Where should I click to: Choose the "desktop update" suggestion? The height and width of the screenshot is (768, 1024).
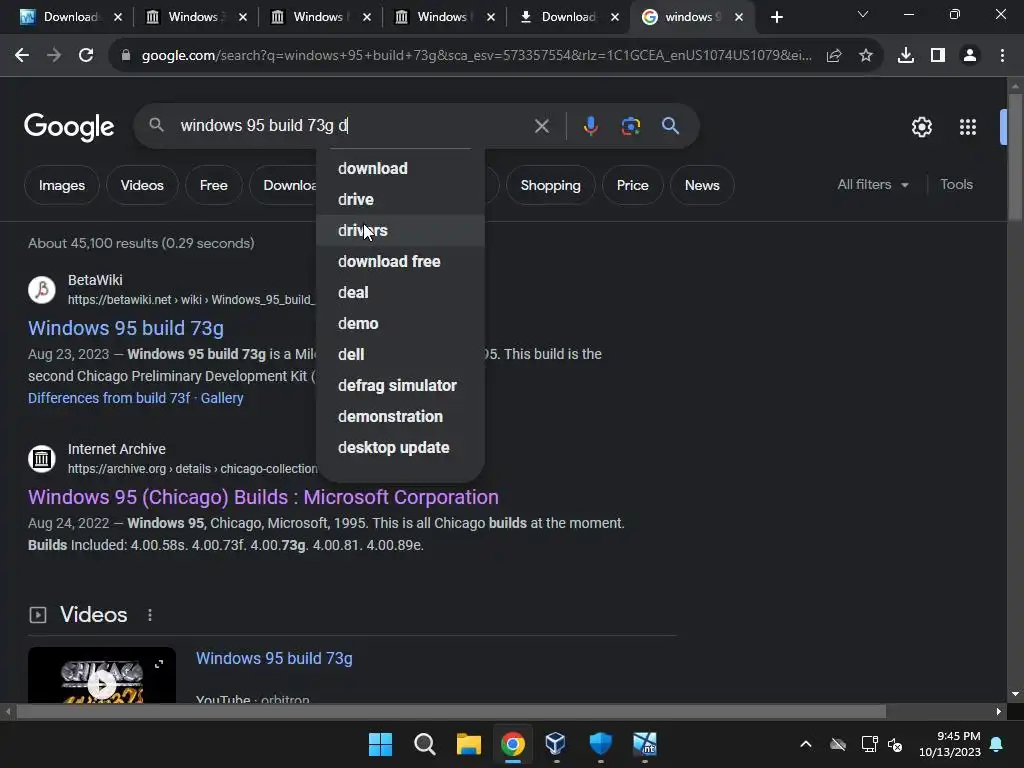[400, 447]
